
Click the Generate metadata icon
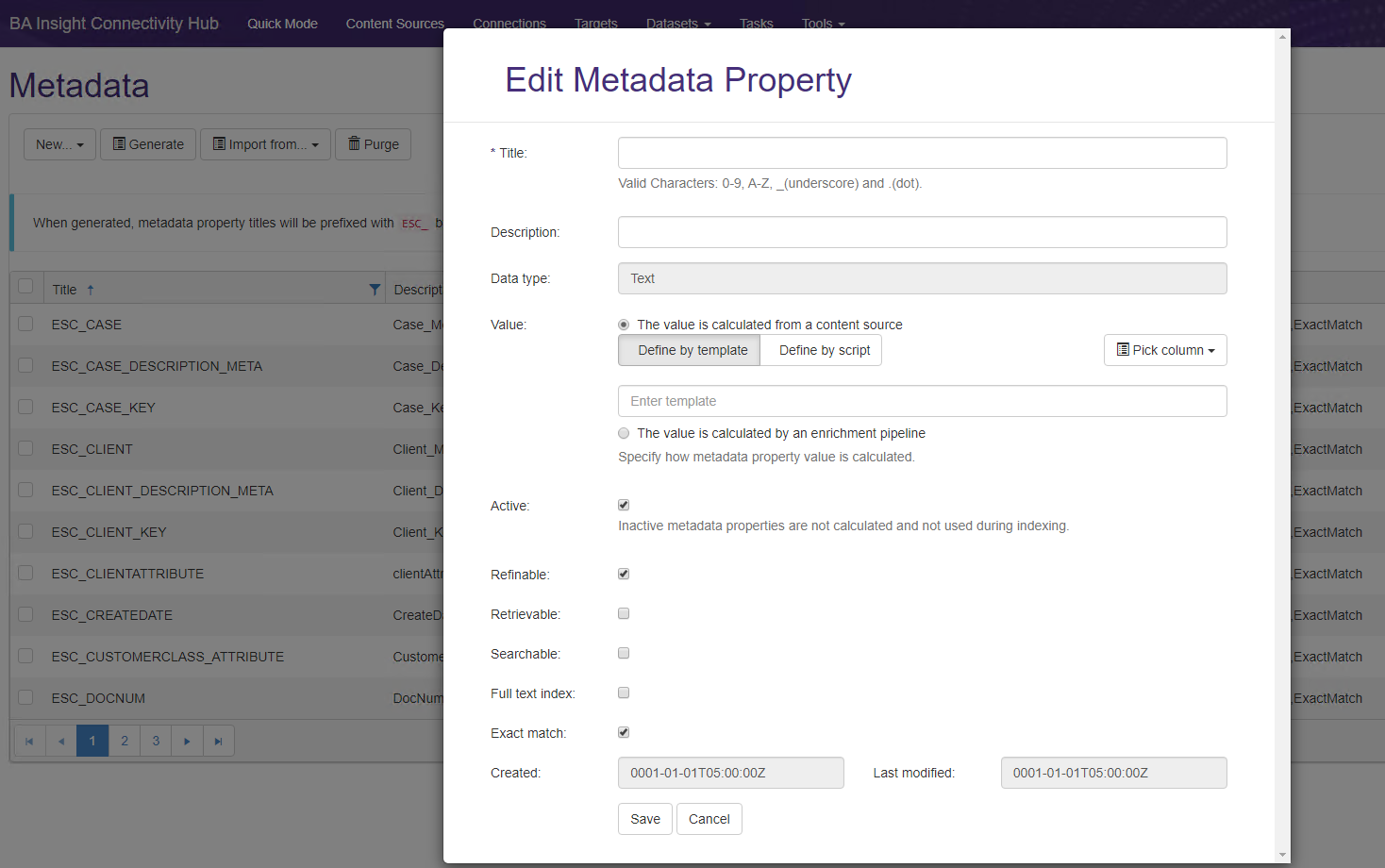coord(120,143)
